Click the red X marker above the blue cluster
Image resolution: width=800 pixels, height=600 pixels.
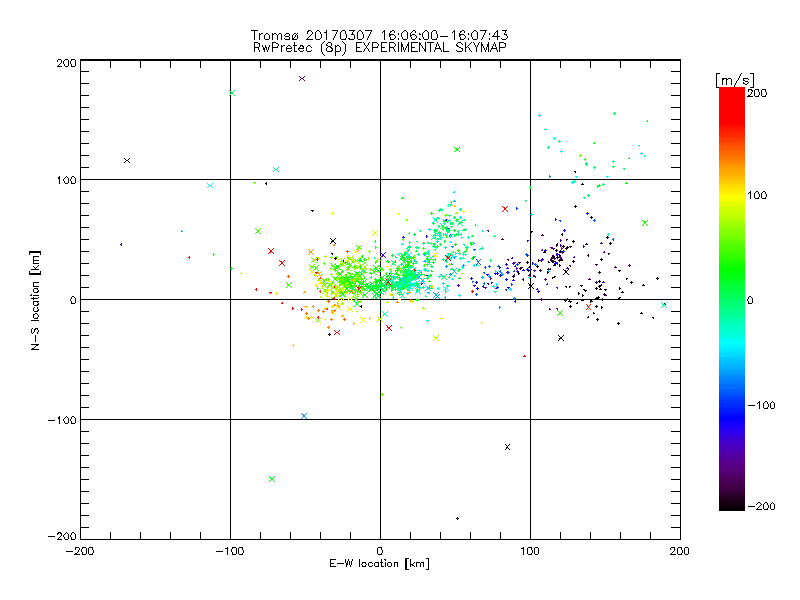click(x=505, y=209)
